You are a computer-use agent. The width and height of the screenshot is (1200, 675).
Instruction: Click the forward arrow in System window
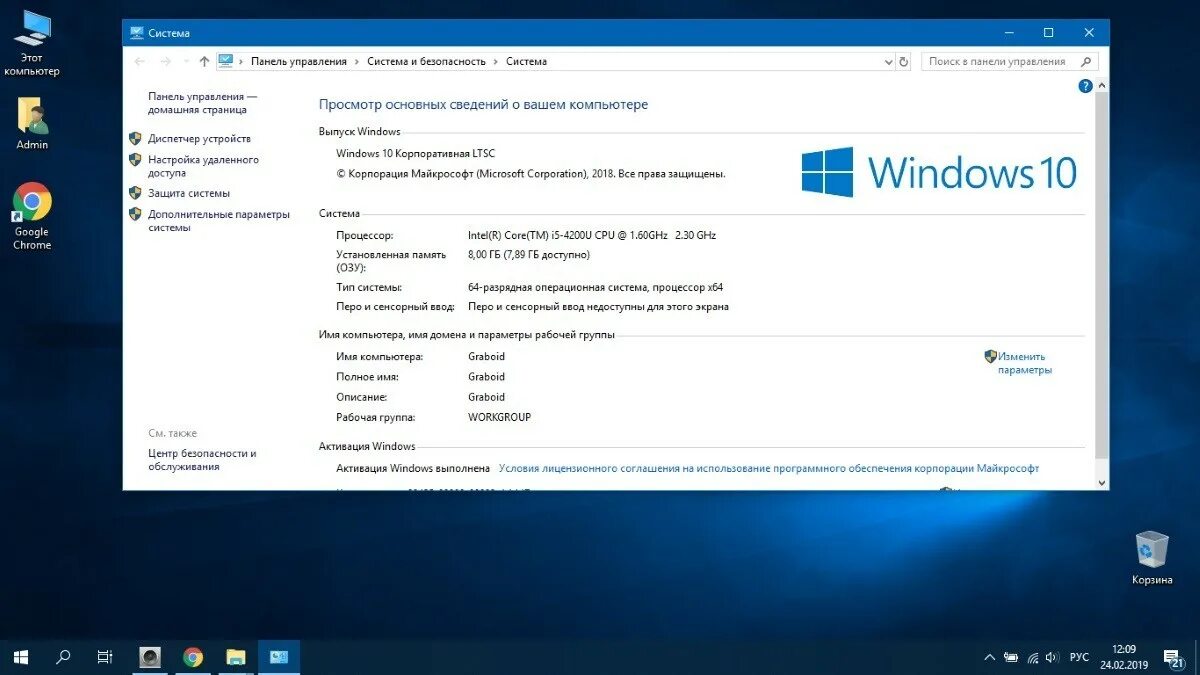coord(166,61)
